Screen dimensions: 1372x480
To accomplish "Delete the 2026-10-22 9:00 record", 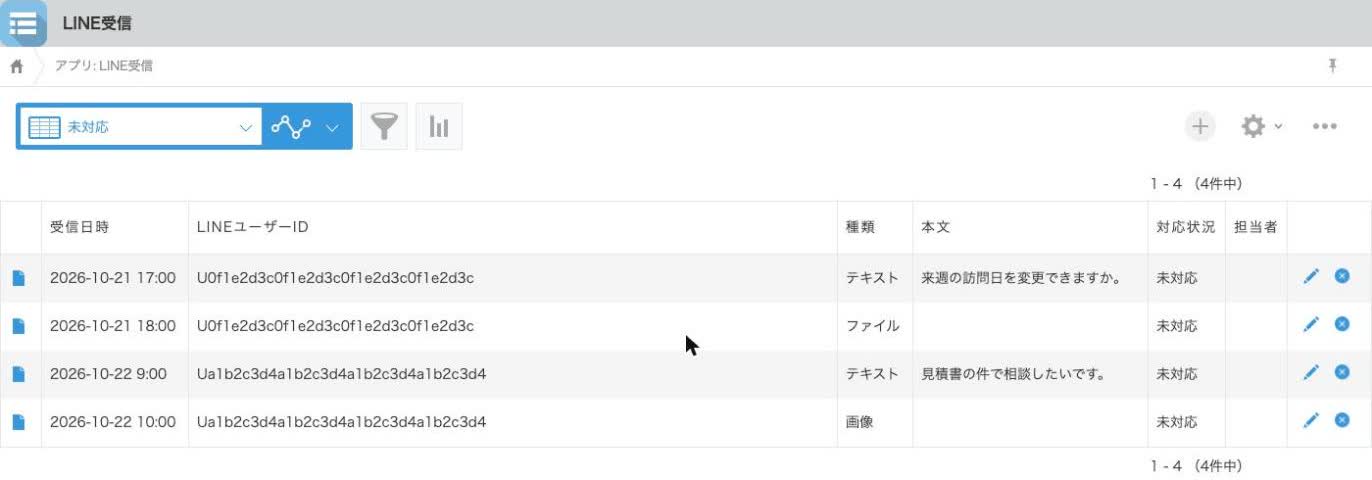I will (1342, 372).
